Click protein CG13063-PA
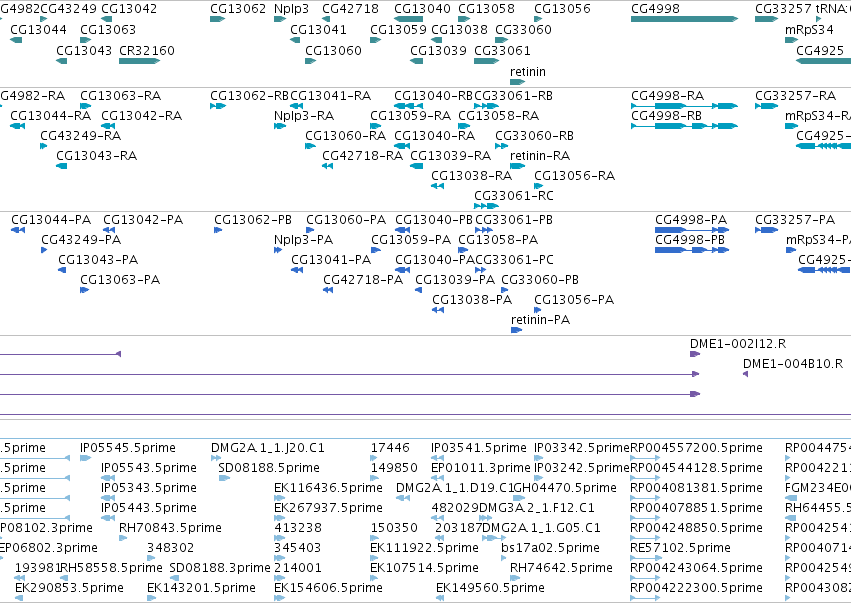The height and width of the screenshot is (603, 851). (x=120, y=280)
